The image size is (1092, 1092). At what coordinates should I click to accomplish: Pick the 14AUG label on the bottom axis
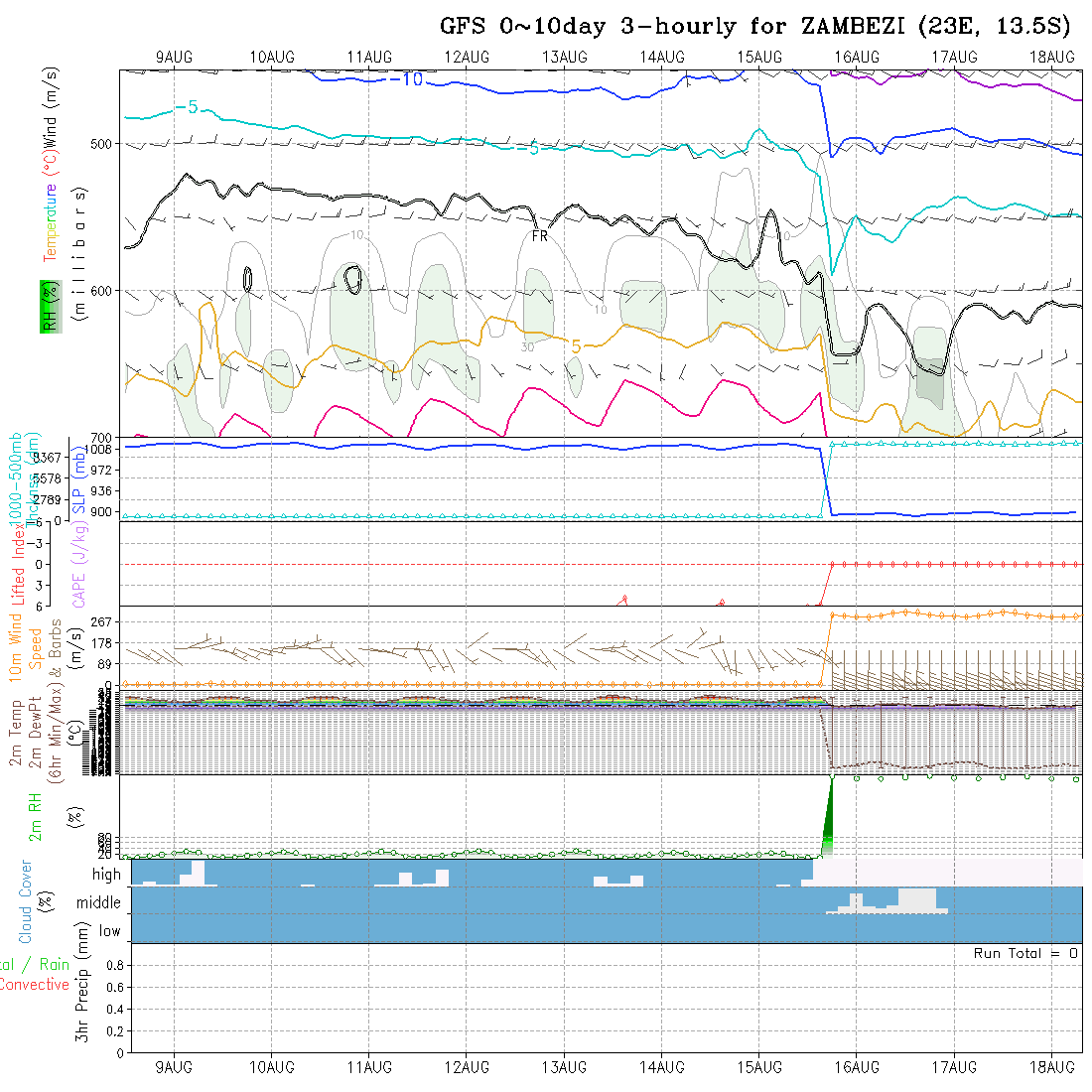(661, 1067)
